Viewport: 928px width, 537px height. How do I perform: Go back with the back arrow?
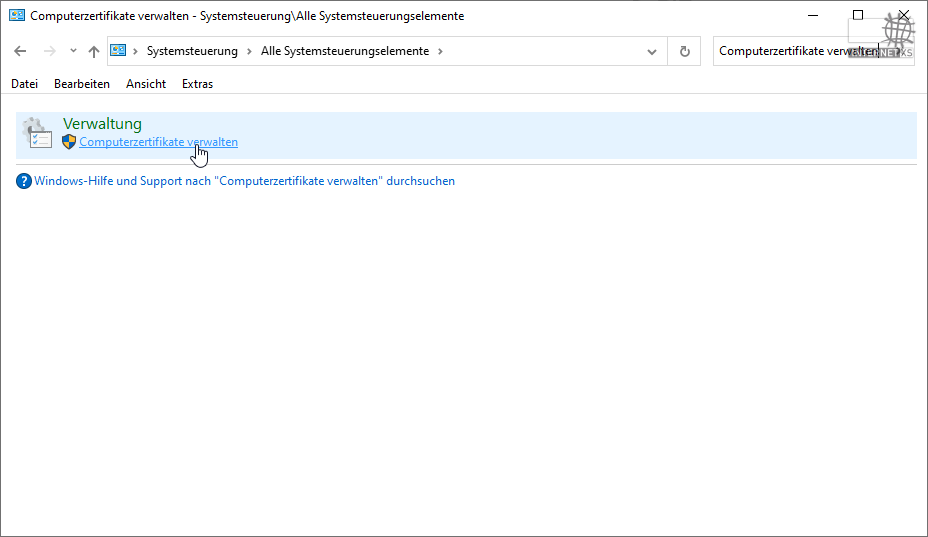click(x=20, y=52)
